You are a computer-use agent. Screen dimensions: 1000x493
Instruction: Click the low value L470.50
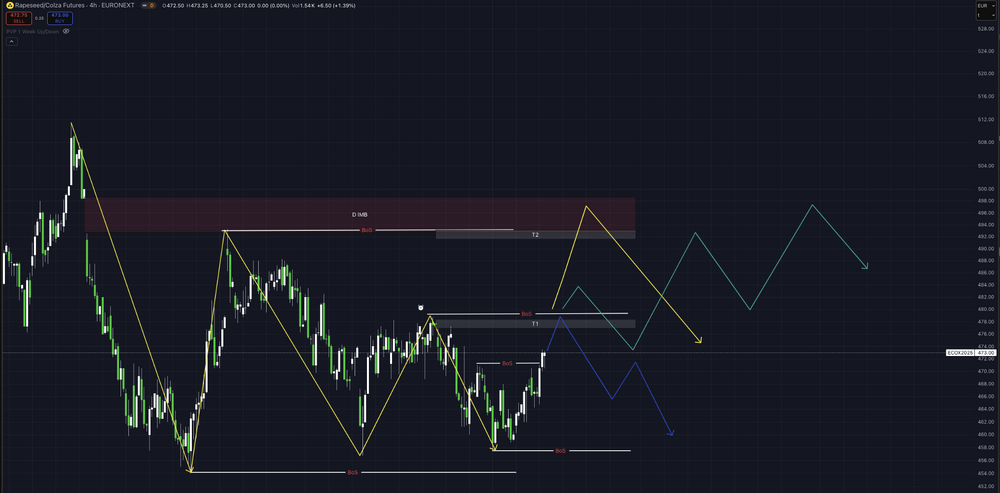pyautogui.click(x=221, y=6)
